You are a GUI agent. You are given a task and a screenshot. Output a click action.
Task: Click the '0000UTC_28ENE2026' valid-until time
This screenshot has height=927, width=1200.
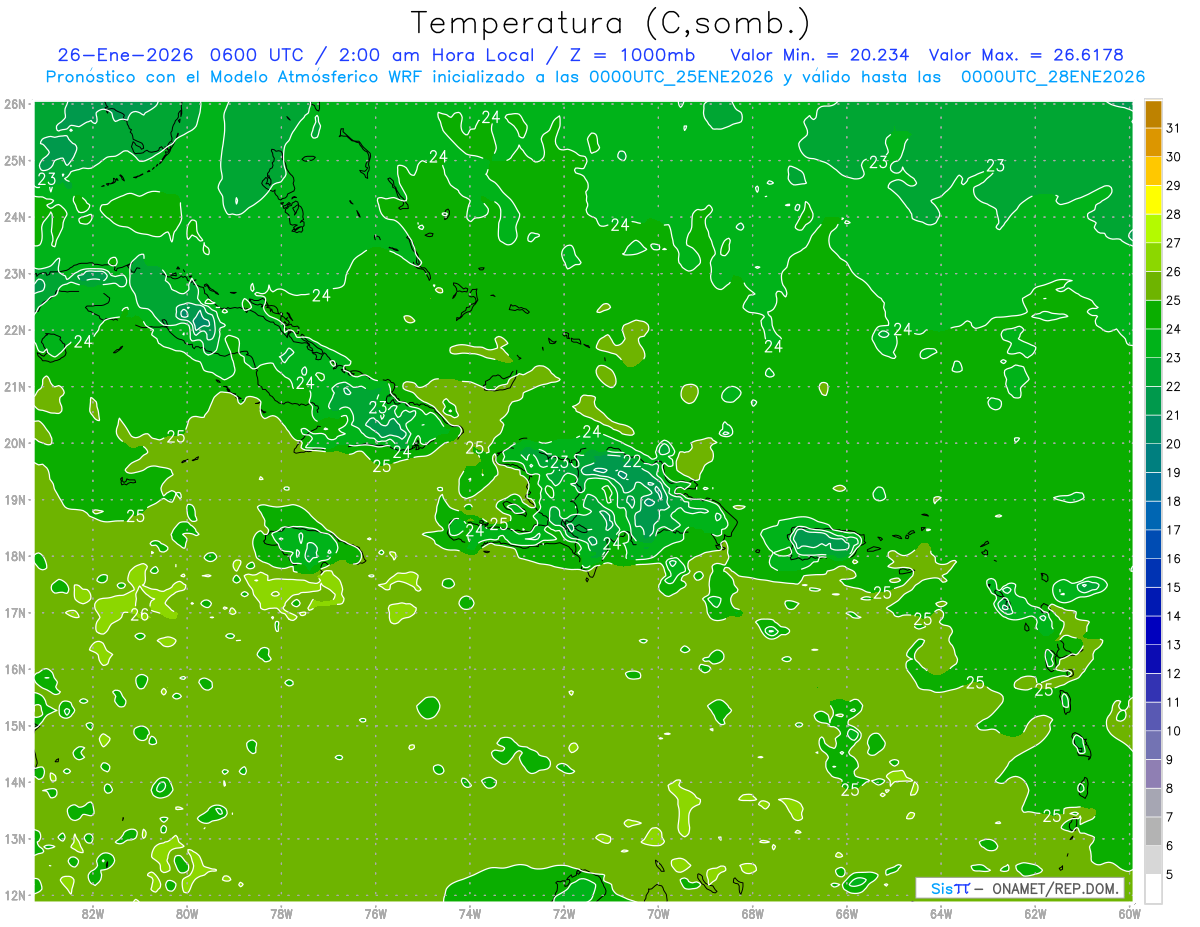1052,77
